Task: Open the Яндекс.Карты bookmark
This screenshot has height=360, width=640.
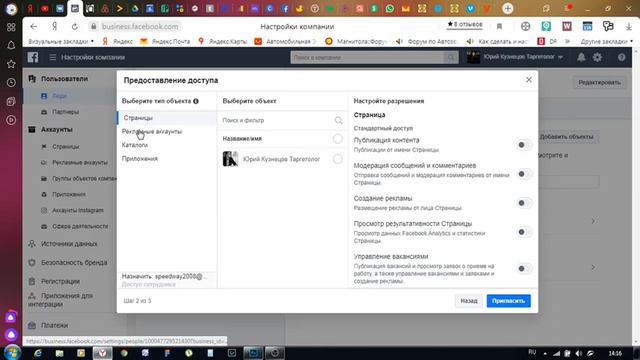Action: pos(223,41)
